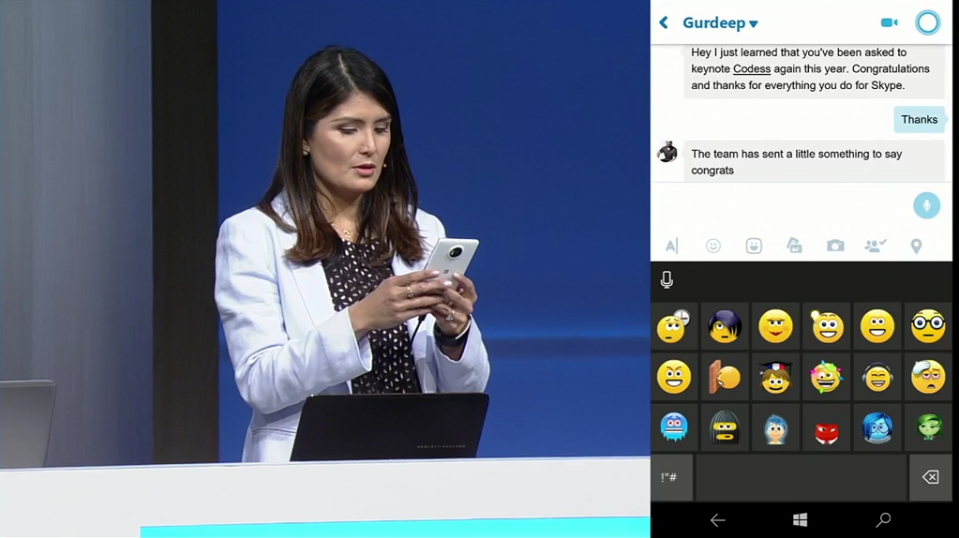
Task: Share a contact via people icon
Action: [875, 246]
